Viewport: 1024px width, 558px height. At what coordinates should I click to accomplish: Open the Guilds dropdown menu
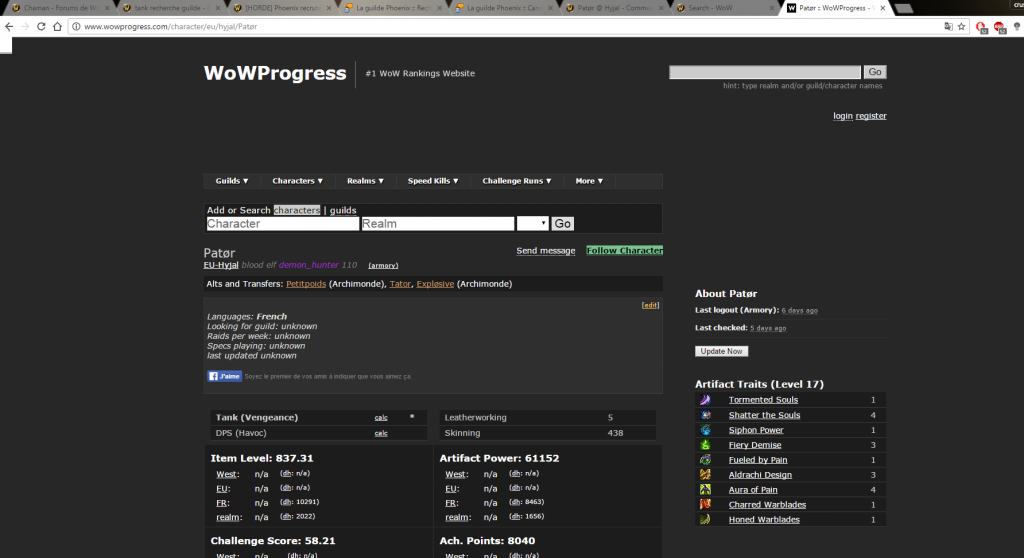pos(232,181)
